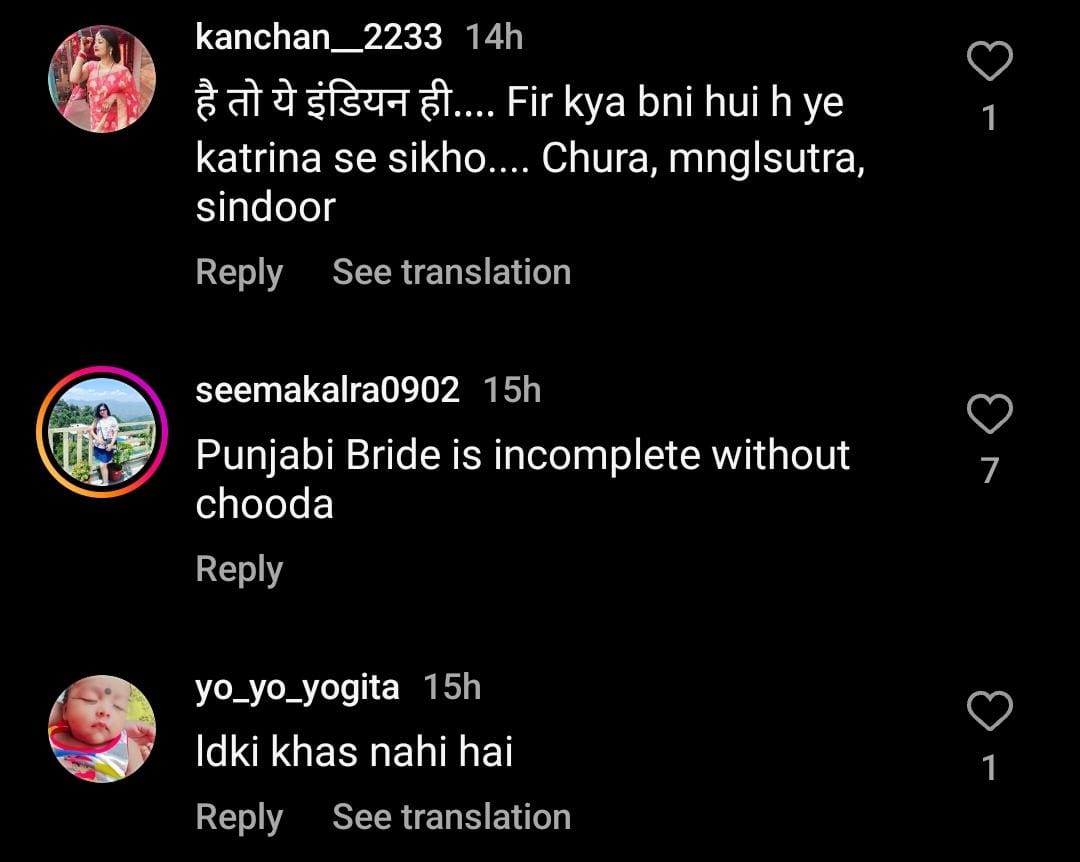The image size is (1080, 862).
Task: Reply to the Punjabi Bride comment
Action: click(239, 569)
